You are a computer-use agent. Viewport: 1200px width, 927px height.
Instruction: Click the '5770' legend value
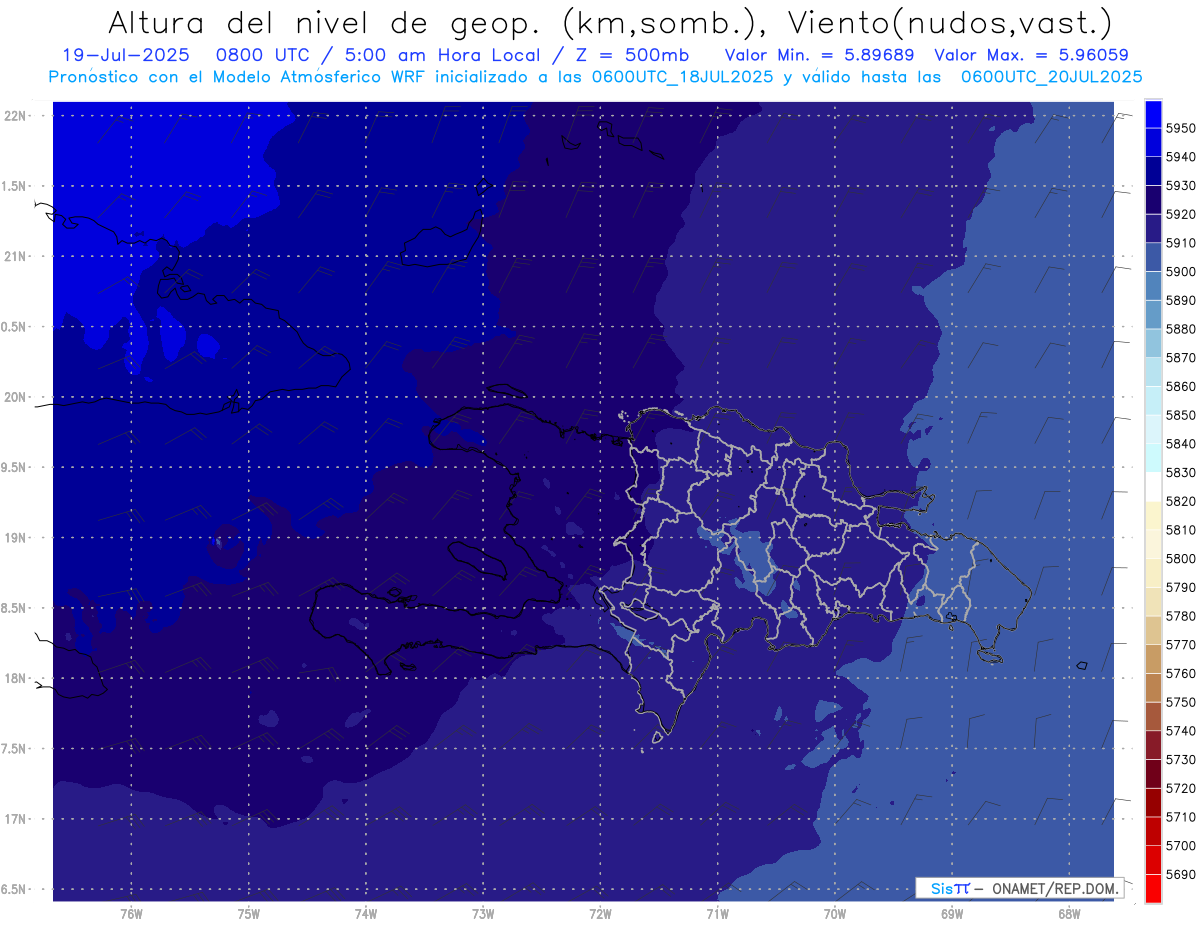point(1181,644)
